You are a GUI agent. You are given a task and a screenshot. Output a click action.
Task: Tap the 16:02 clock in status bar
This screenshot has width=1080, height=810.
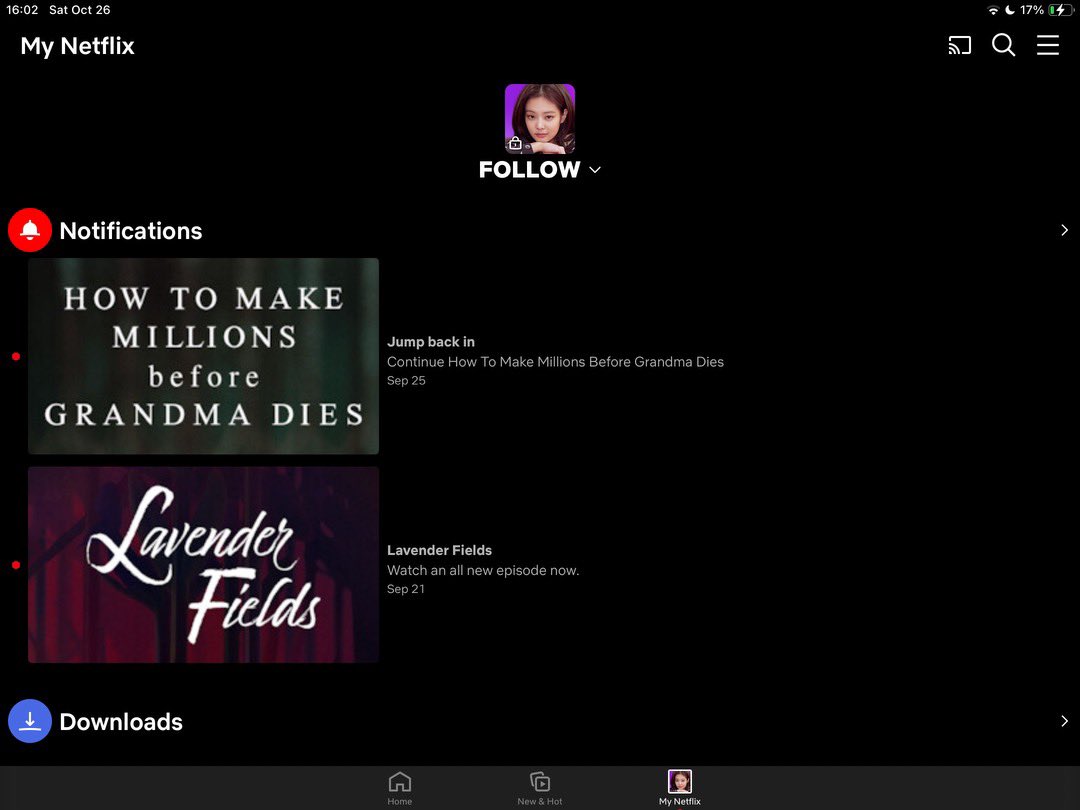pyautogui.click(x=22, y=10)
